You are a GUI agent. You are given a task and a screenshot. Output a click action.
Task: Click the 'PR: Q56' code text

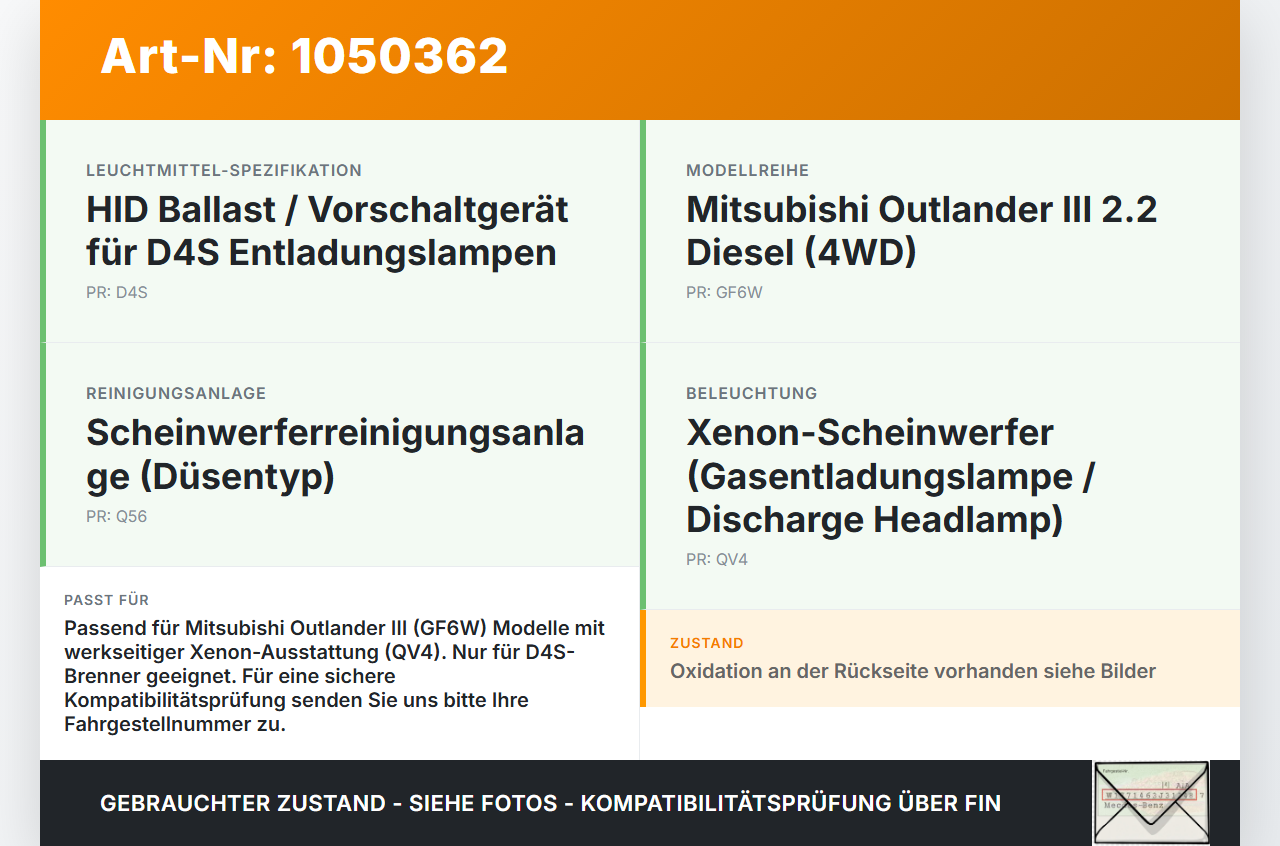pyautogui.click(x=117, y=517)
